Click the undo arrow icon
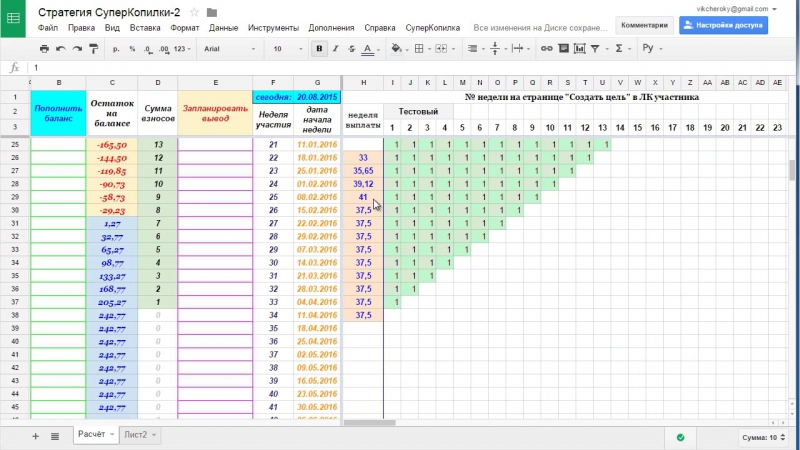Screen dimensions: 800x450 (x=61, y=48)
